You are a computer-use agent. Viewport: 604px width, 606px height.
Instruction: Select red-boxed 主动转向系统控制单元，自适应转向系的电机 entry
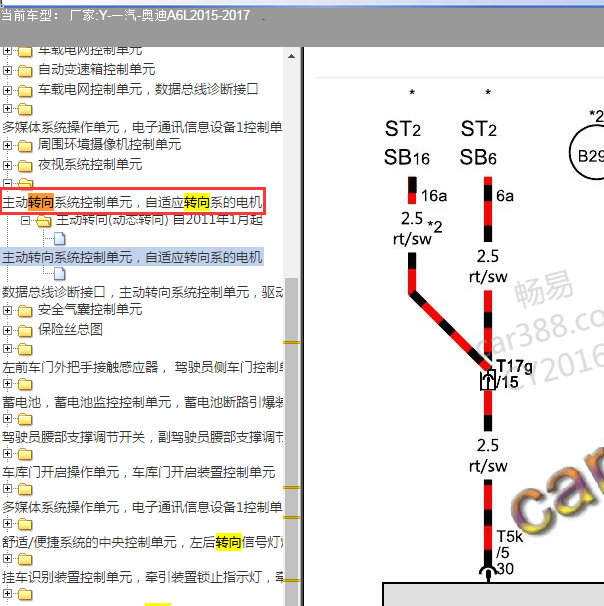(x=133, y=202)
